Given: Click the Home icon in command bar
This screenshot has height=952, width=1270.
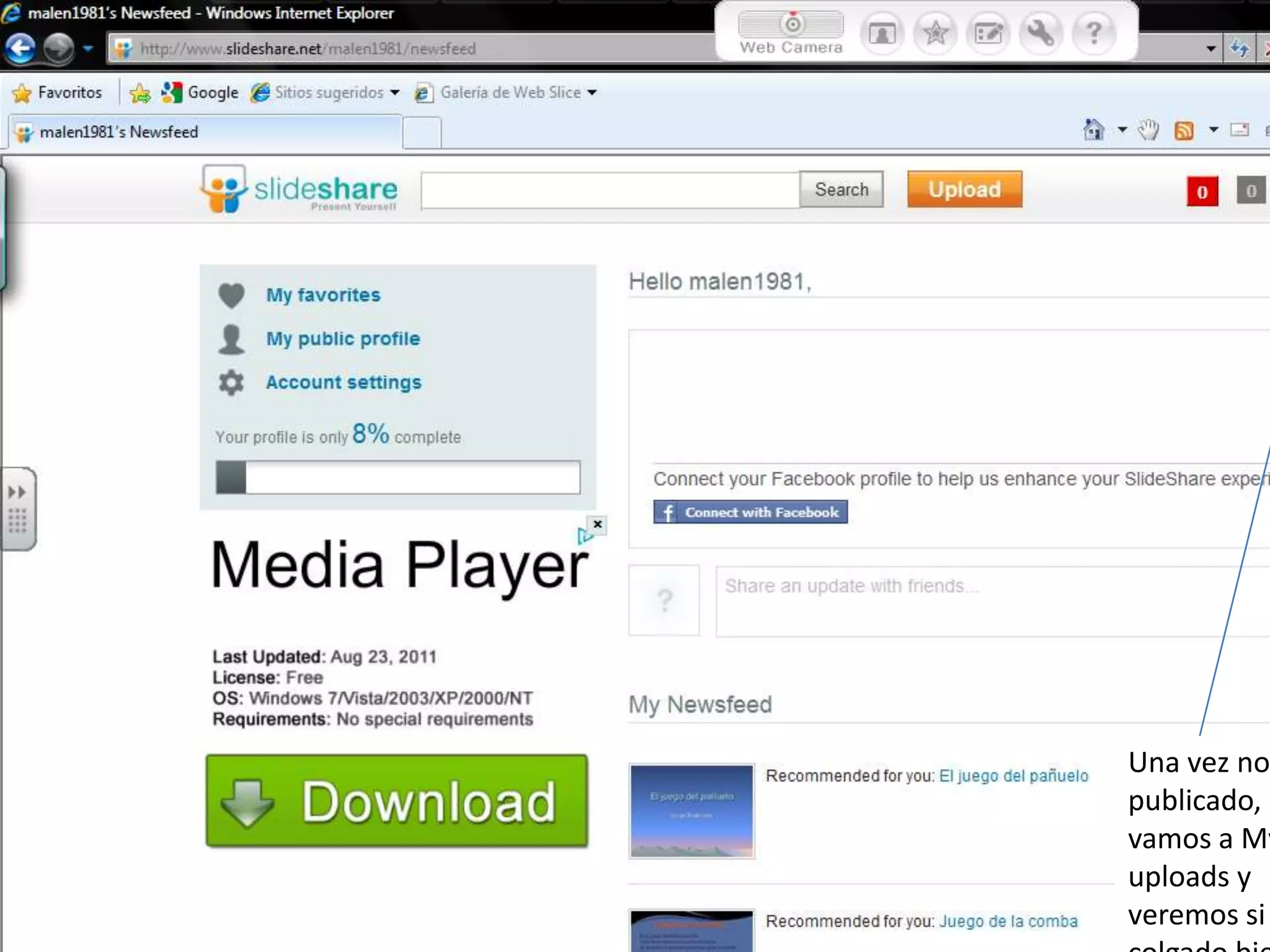Looking at the screenshot, I should (1094, 130).
